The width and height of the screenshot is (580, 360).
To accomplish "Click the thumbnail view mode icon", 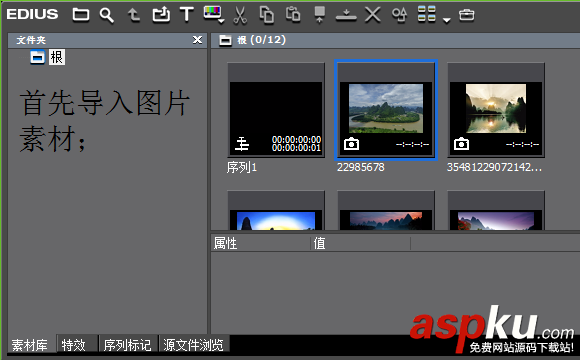I will click(426, 14).
